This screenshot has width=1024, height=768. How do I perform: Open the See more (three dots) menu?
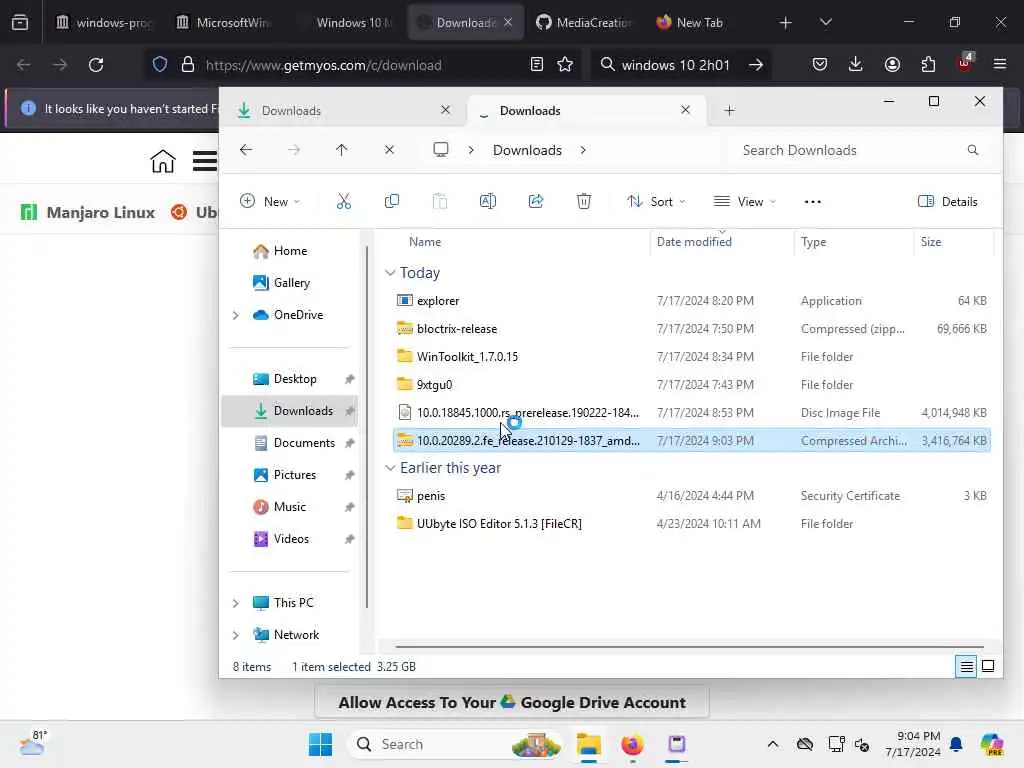click(x=812, y=202)
